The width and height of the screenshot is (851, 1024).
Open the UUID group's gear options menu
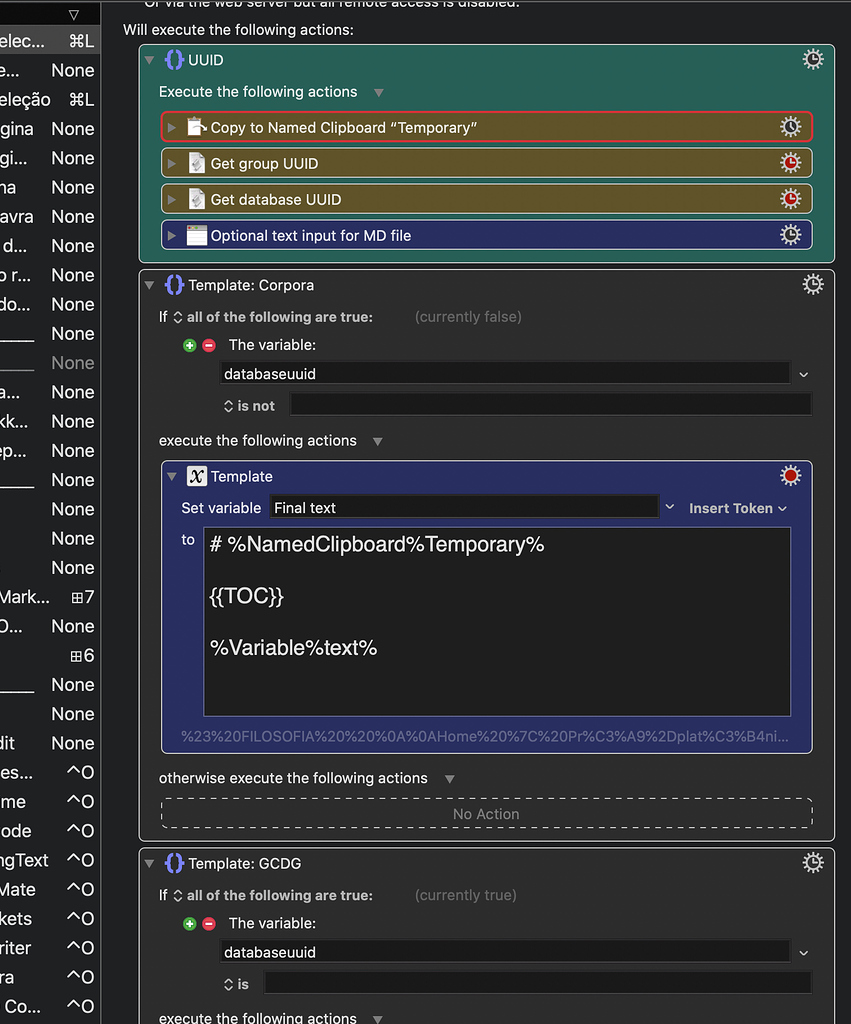point(813,59)
